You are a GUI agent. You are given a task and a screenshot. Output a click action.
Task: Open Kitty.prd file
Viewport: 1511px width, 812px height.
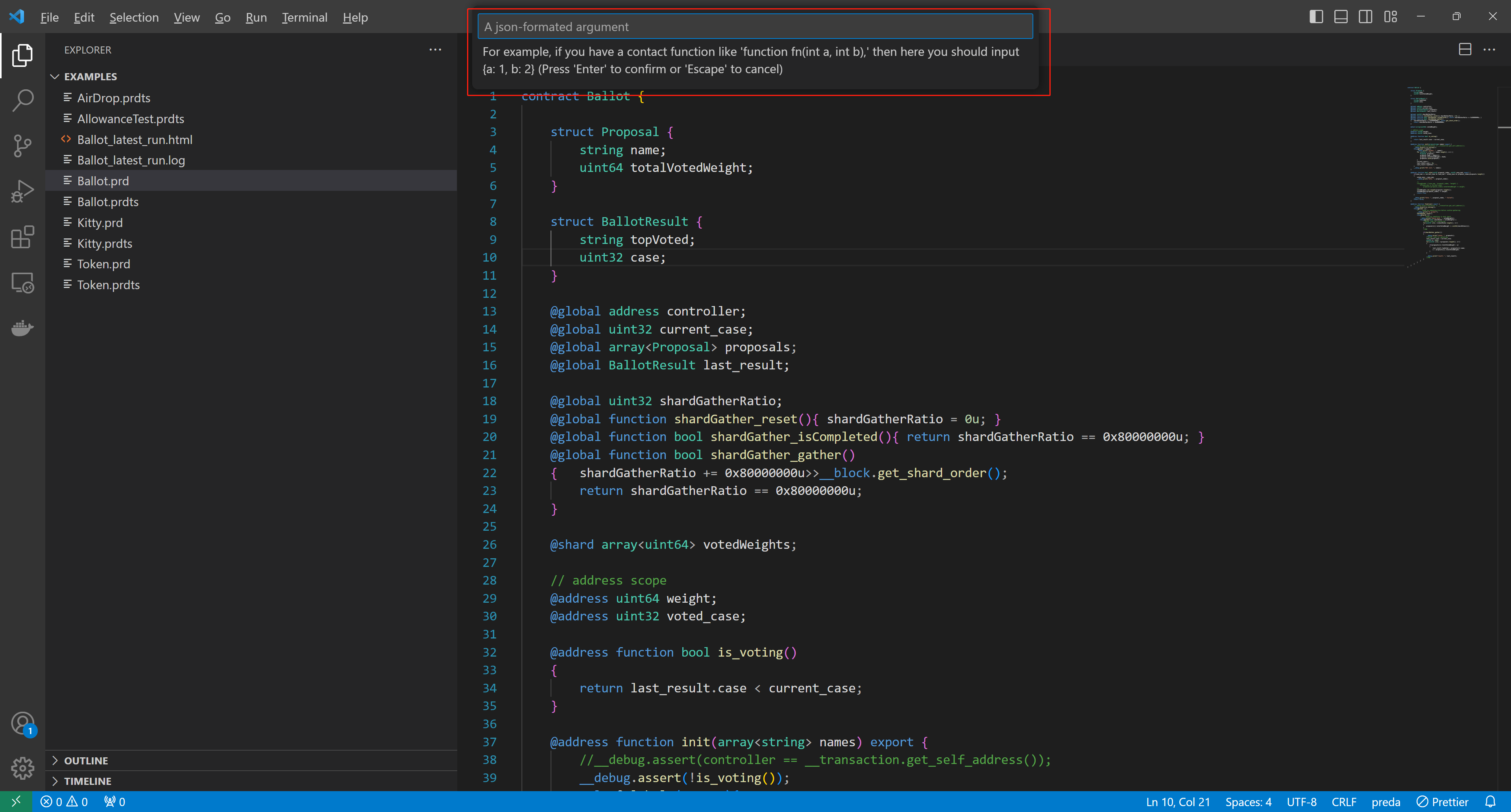pyautogui.click(x=251, y=222)
